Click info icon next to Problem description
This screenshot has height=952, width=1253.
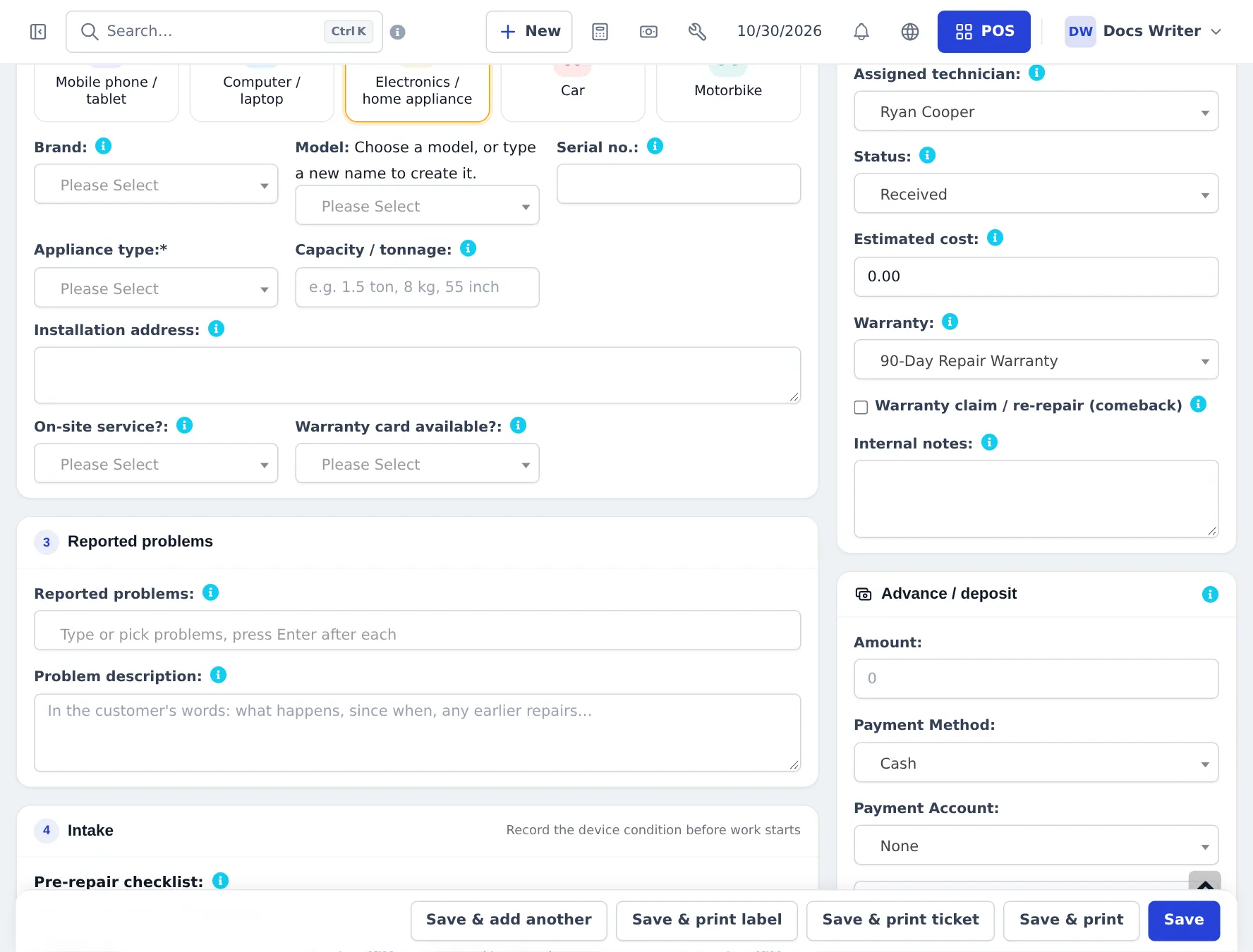pos(219,675)
